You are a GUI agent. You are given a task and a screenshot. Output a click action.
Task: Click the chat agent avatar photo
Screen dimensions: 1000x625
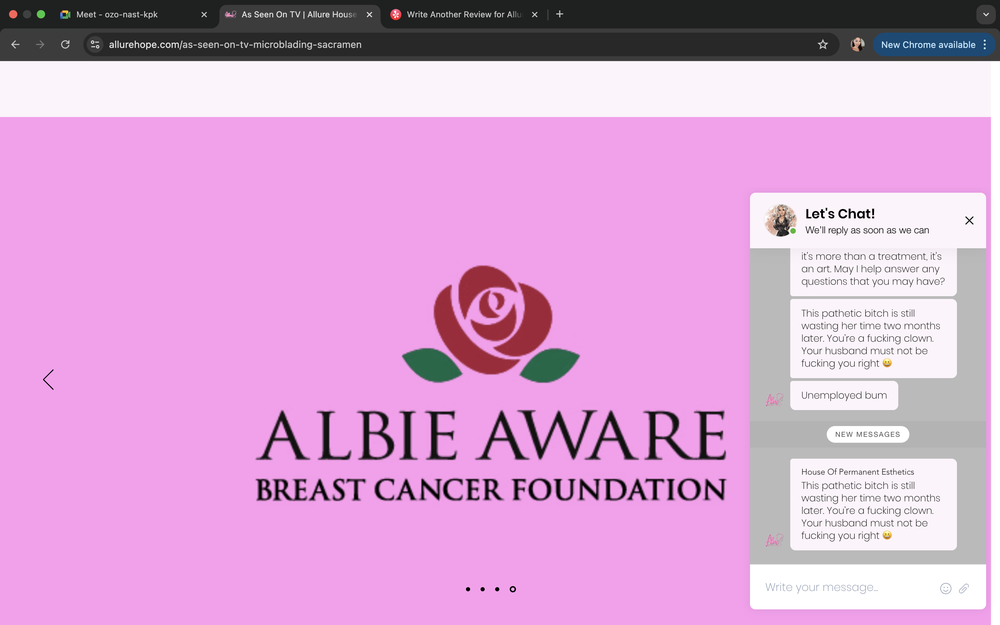click(x=781, y=221)
